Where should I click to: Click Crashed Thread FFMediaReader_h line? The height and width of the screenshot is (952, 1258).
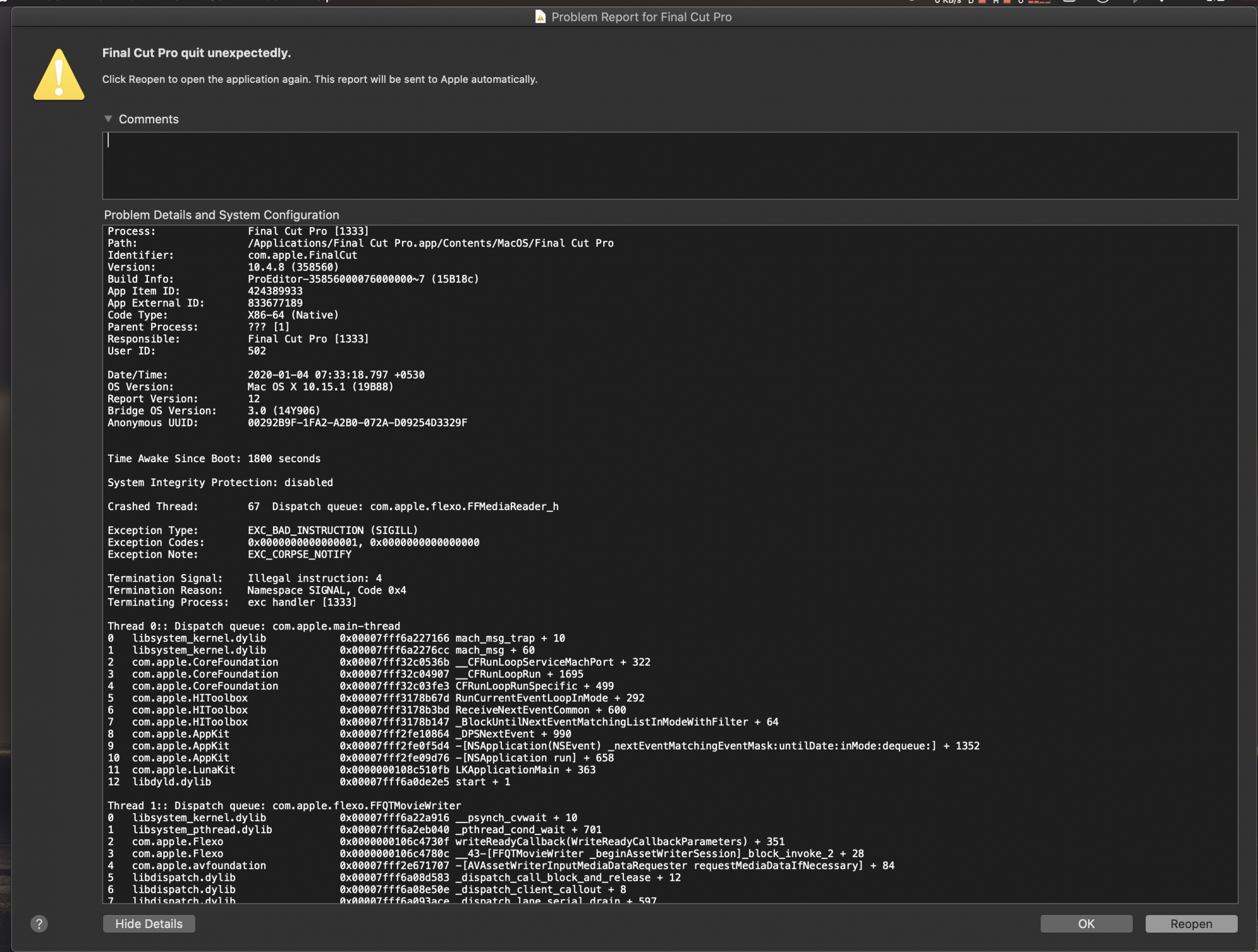(x=333, y=506)
